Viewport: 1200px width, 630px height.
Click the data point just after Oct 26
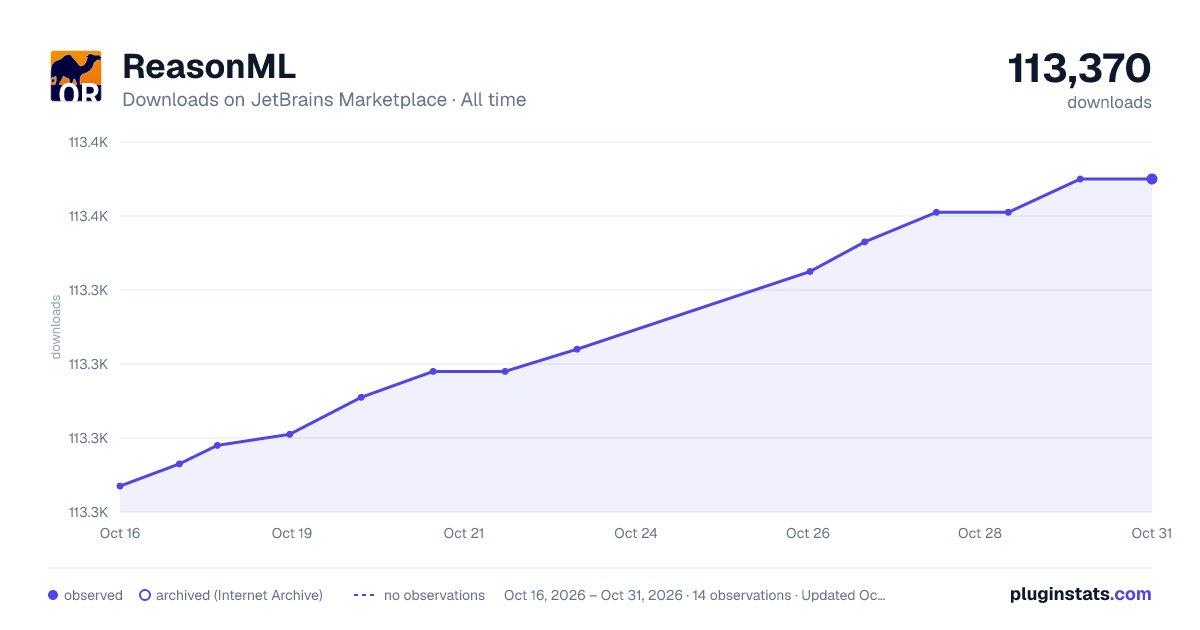click(810, 271)
